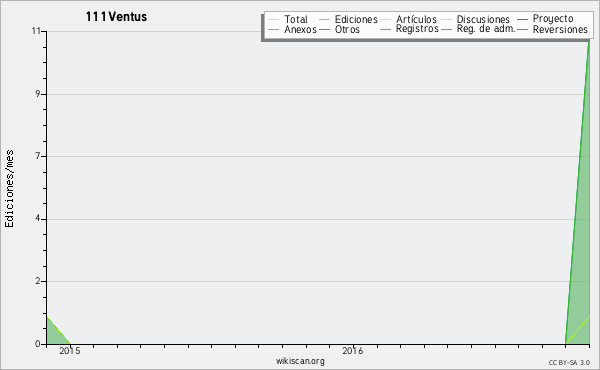
Task: Click the chart title 111Ventus
Action: (116, 17)
